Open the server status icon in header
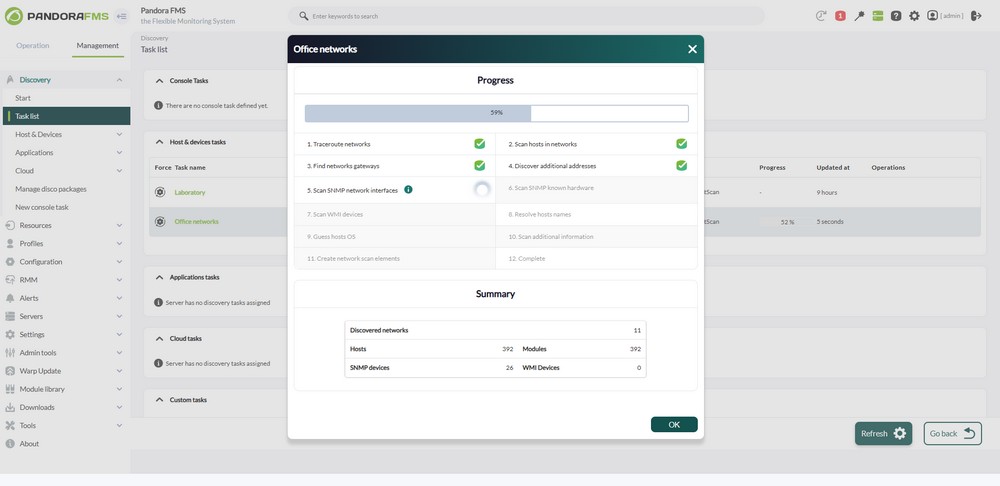1000x486 pixels. click(x=878, y=16)
